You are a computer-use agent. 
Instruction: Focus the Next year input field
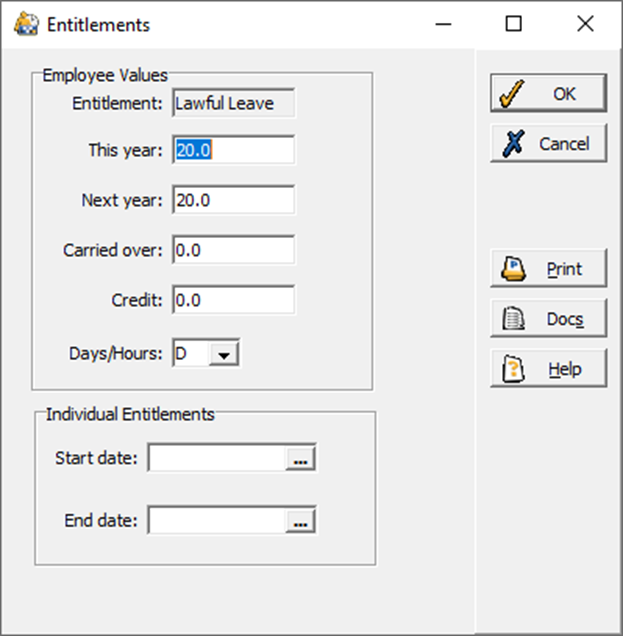pyautogui.click(x=234, y=200)
